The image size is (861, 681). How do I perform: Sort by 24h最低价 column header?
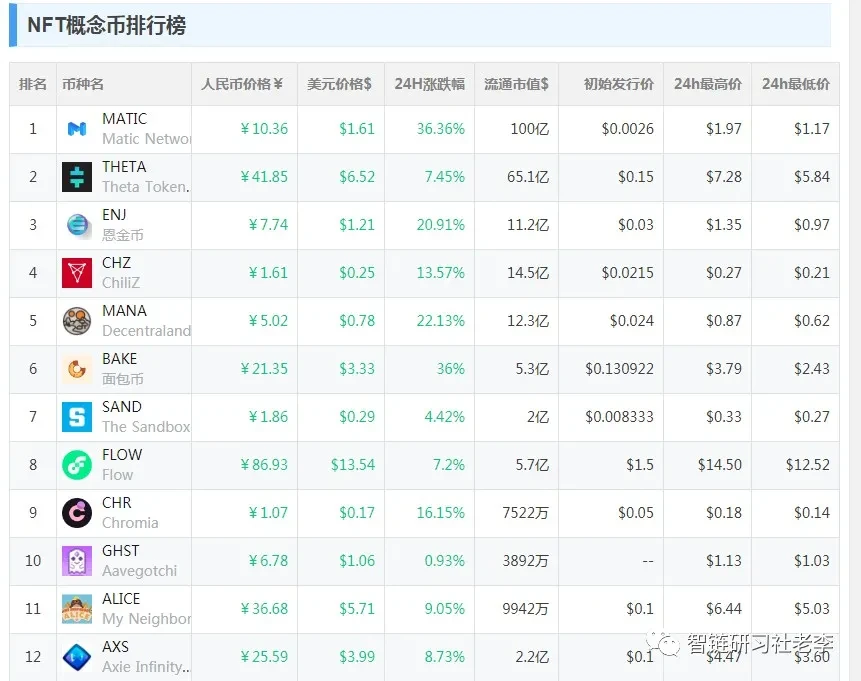(796, 84)
